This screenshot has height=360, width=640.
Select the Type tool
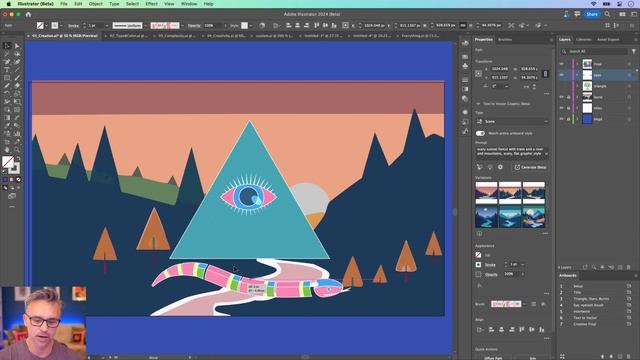click(7, 70)
